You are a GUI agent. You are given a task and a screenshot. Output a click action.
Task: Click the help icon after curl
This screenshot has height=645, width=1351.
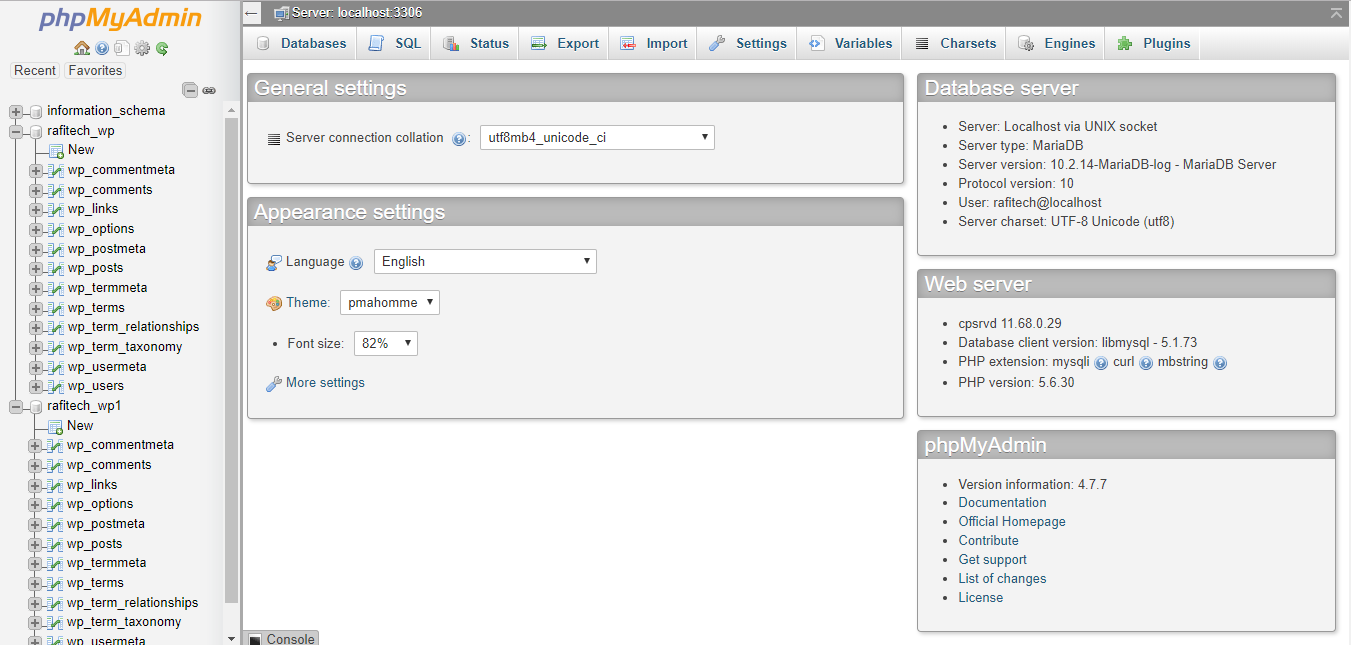[1146, 363]
